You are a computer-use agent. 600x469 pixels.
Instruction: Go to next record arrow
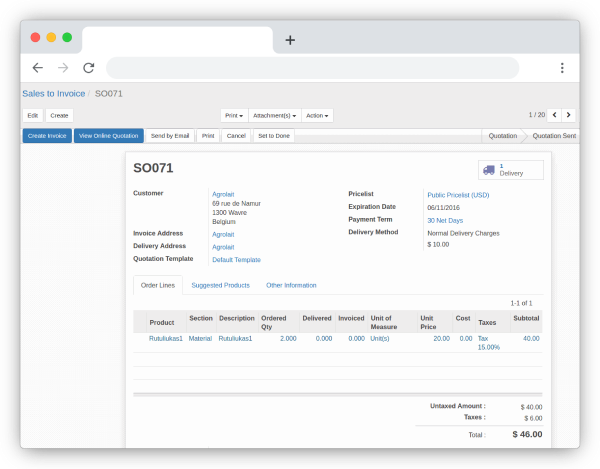pyautogui.click(x=569, y=115)
